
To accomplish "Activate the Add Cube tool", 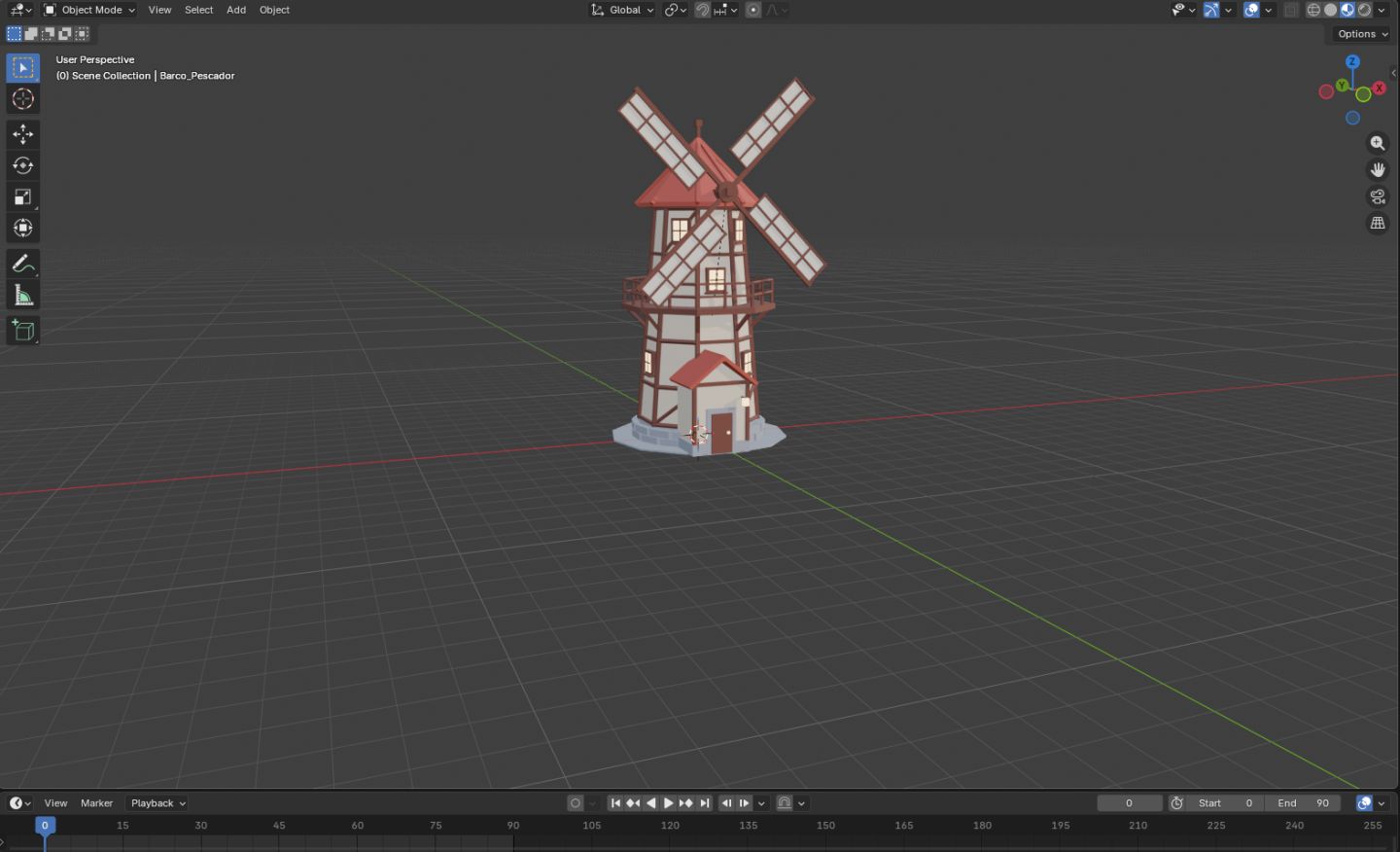I will [x=23, y=331].
